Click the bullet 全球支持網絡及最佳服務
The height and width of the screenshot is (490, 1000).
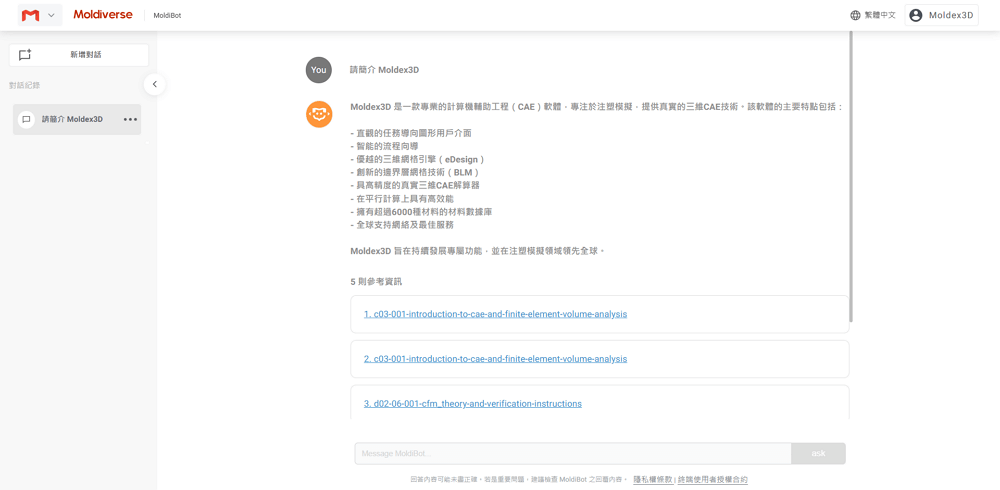click(x=402, y=225)
